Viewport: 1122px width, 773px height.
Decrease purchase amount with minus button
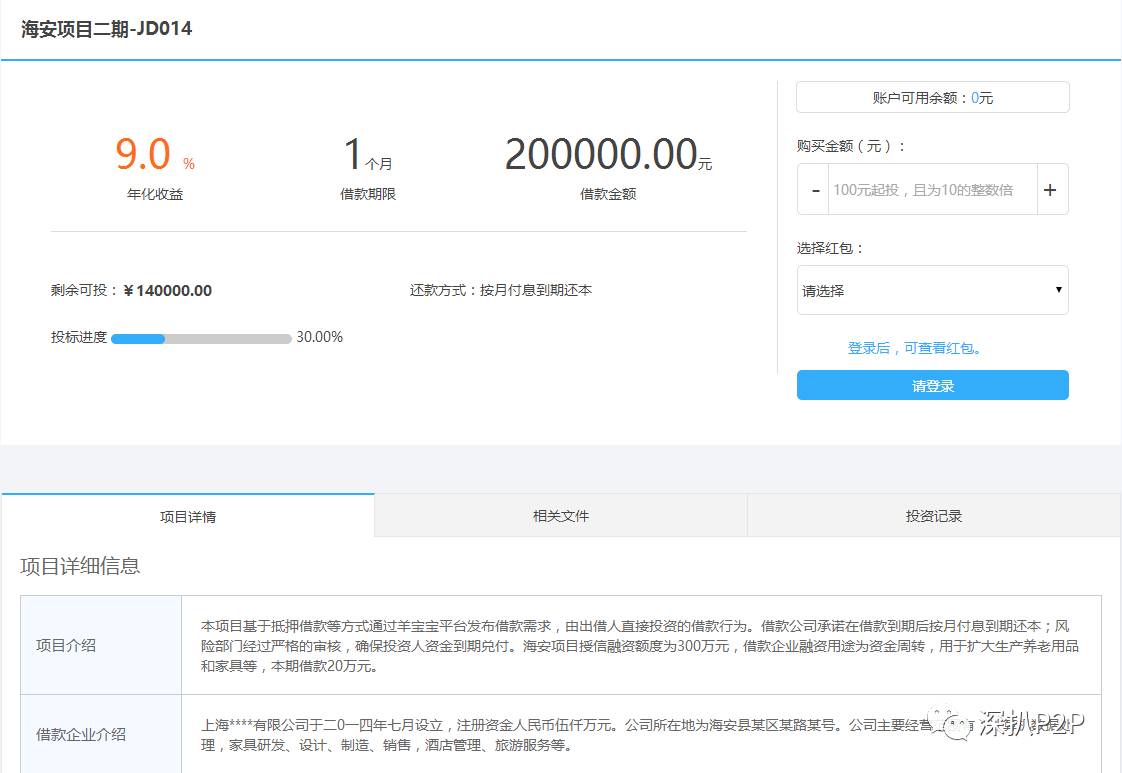point(814,190)
